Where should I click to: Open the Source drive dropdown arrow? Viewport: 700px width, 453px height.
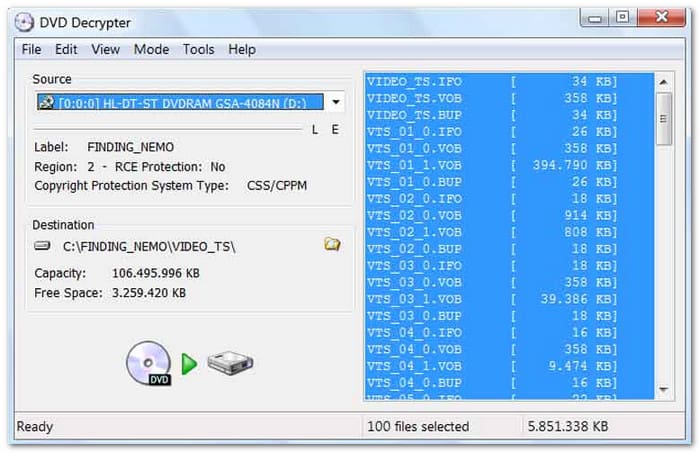pyautogui.click(x=336, y=102)
